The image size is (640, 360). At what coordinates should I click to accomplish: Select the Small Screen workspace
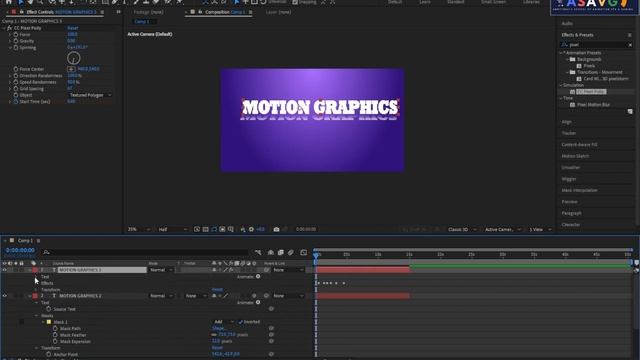(x=493, y=2)
